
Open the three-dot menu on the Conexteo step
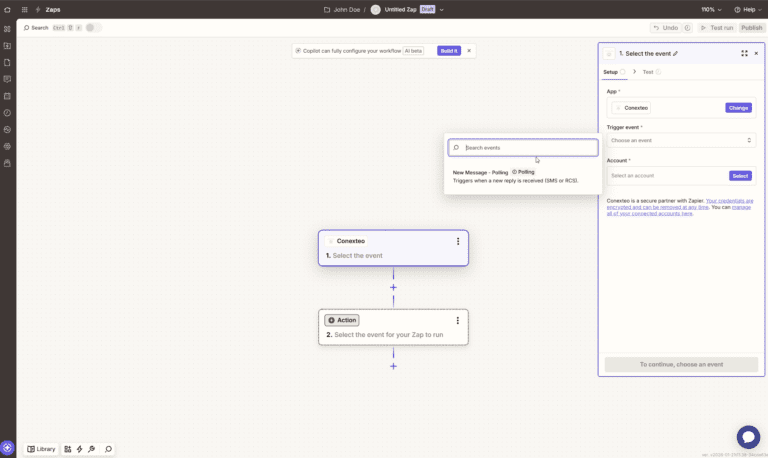(458, 241)
